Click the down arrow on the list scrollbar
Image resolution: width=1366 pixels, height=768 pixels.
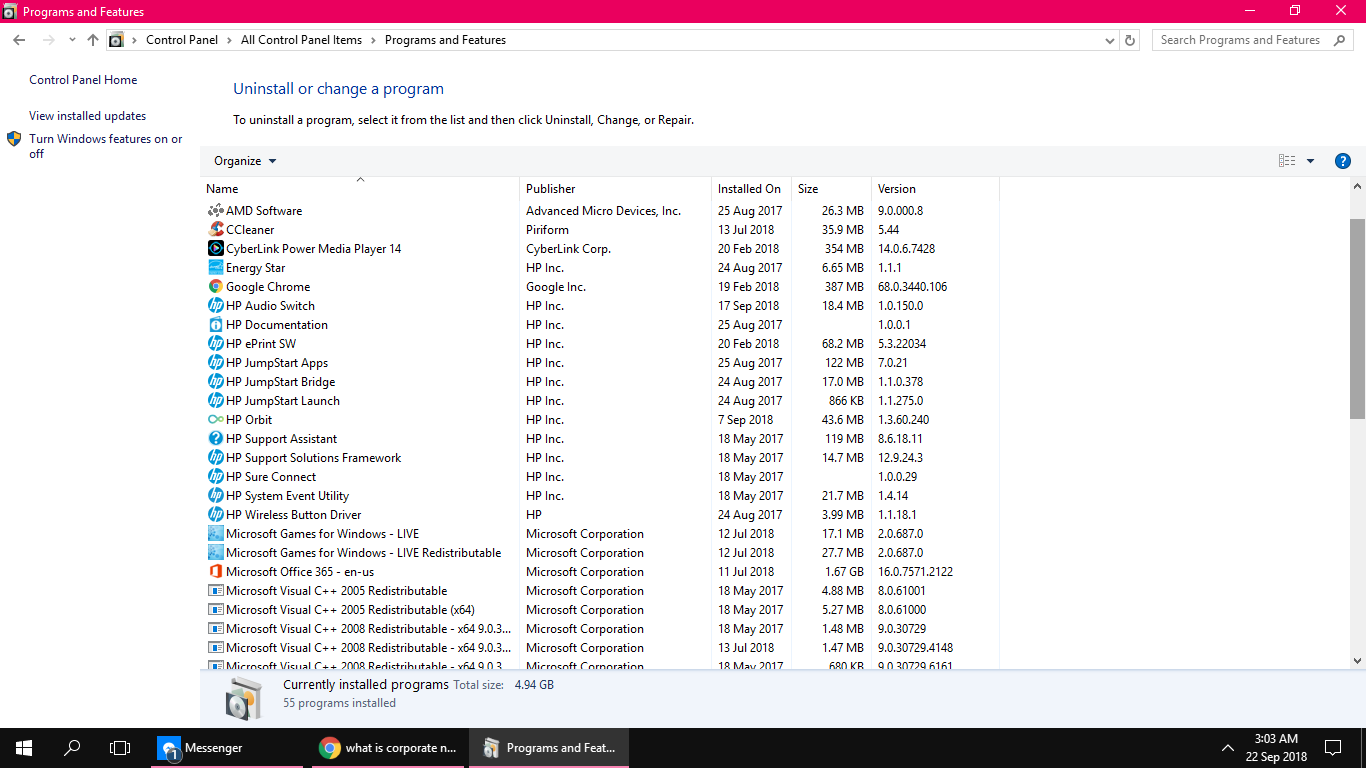pyautogui.click(x=1357, y=660)
